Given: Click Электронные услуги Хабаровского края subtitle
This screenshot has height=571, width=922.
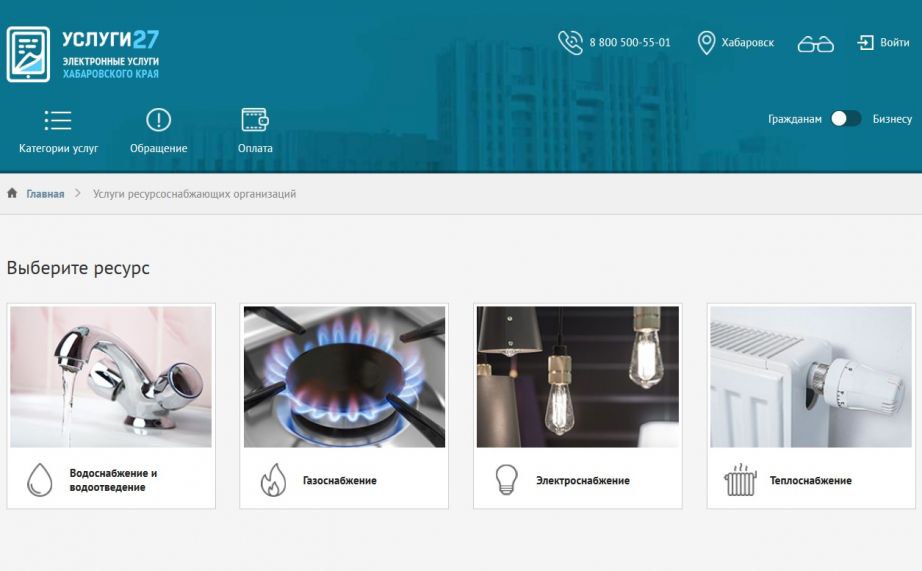Looking at the screenshot, I should 111,67.
